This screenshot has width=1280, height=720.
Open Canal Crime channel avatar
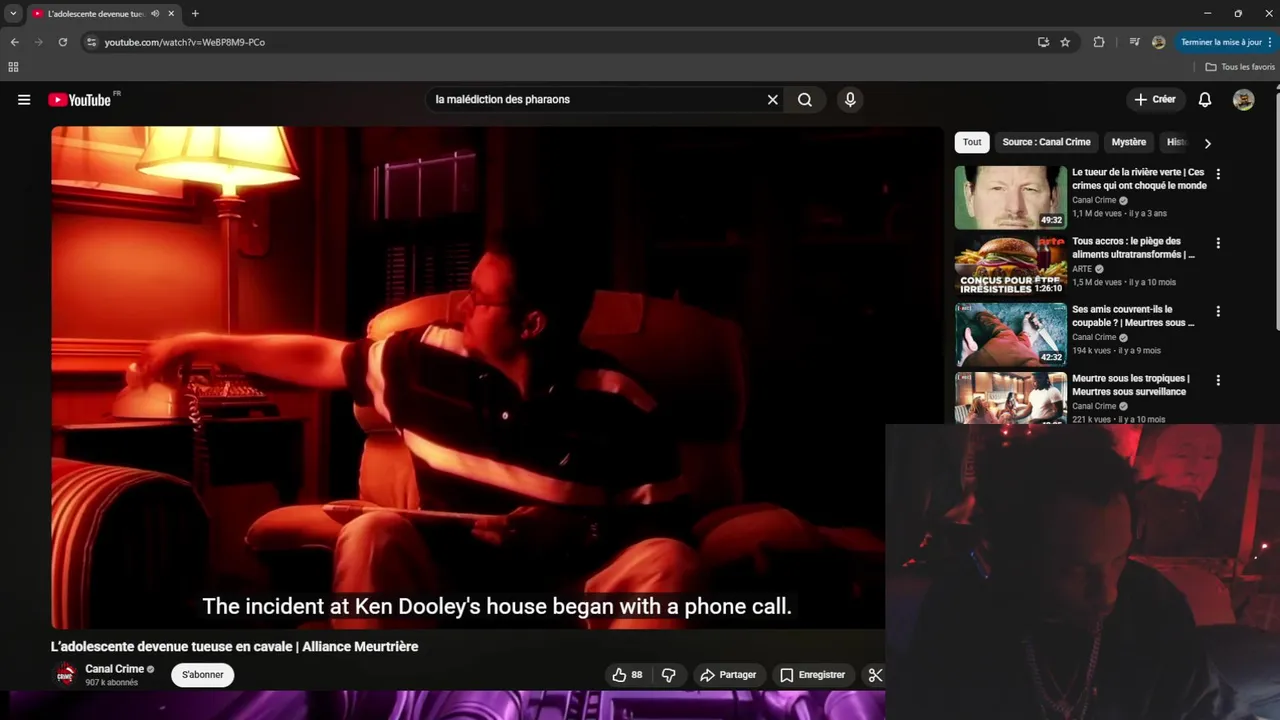coord(65,675)
